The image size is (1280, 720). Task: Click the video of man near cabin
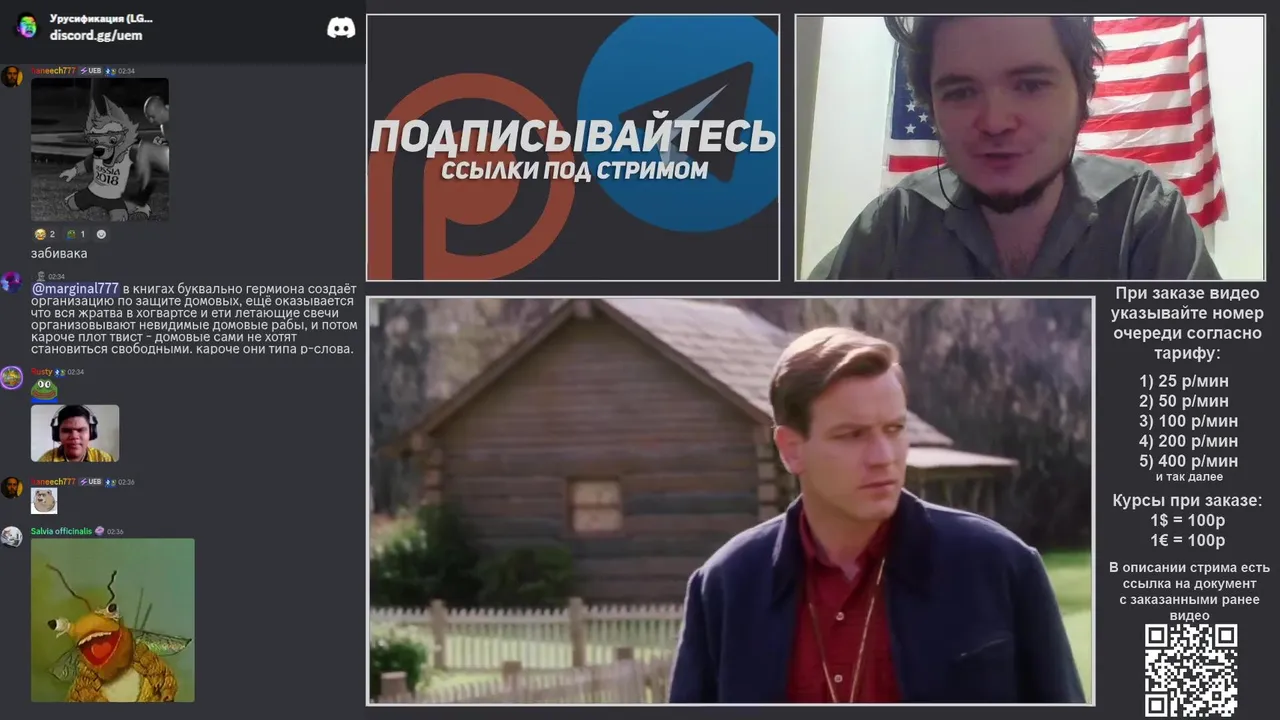coord(730,501)
